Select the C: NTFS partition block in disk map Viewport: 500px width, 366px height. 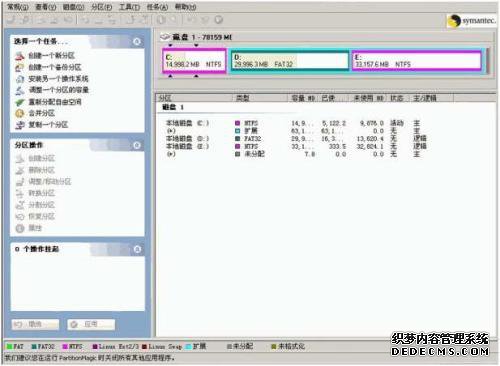(194, 61)
